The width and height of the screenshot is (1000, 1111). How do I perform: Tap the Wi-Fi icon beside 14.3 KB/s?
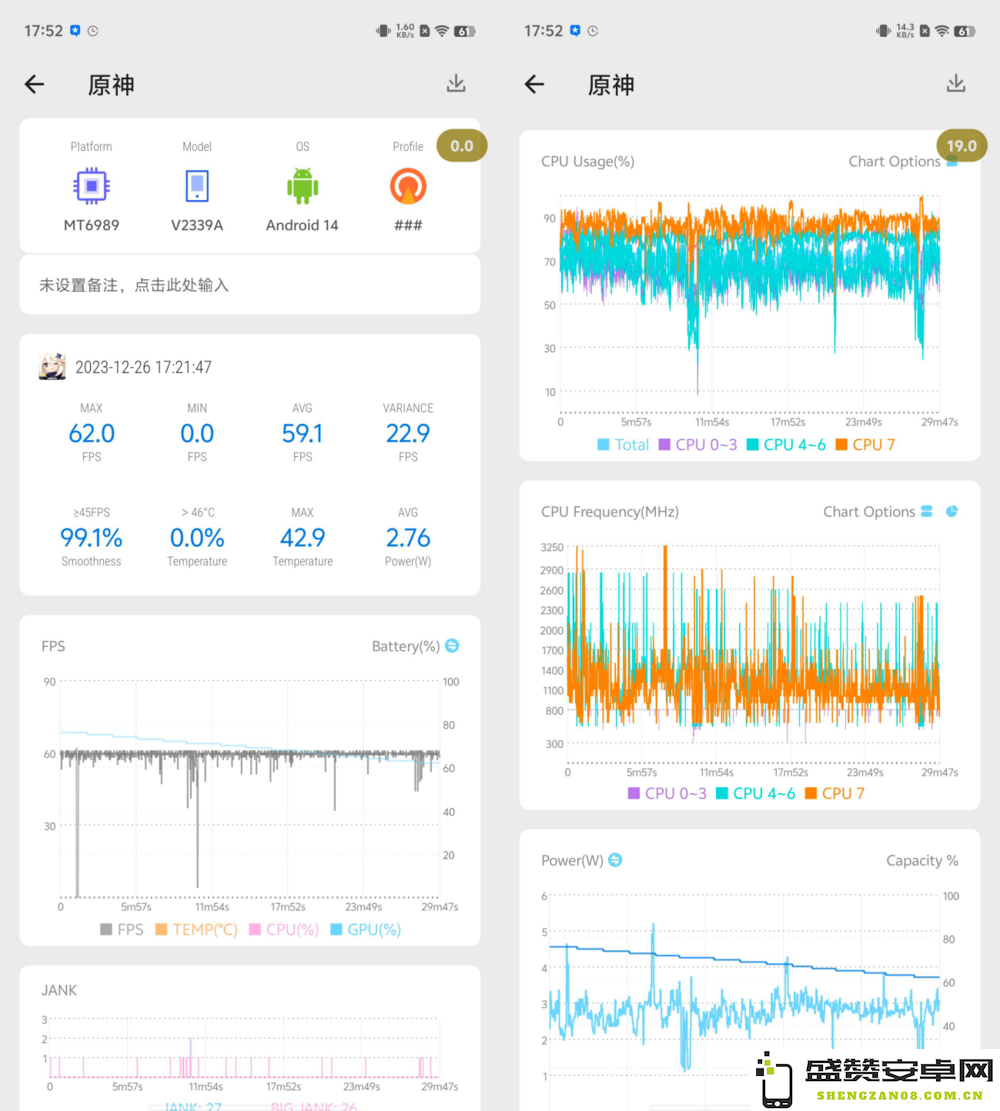click(x=942, y=31)
